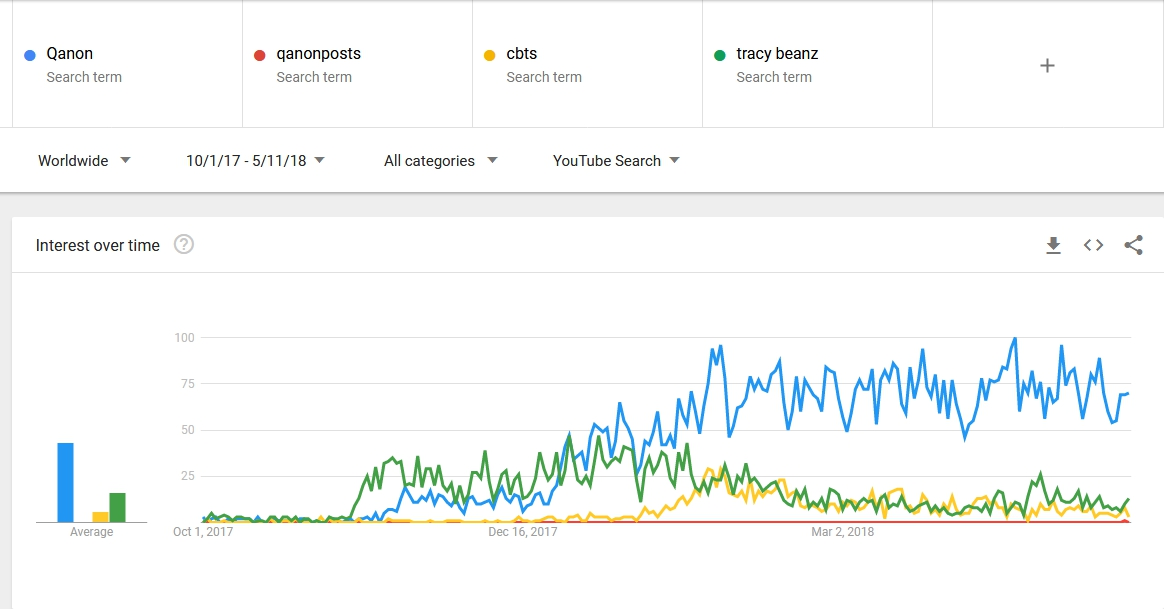The image size is (1164, 609).
Task: Open the embed code icon
Action: pyautogui.click(x=1093, y=245)
